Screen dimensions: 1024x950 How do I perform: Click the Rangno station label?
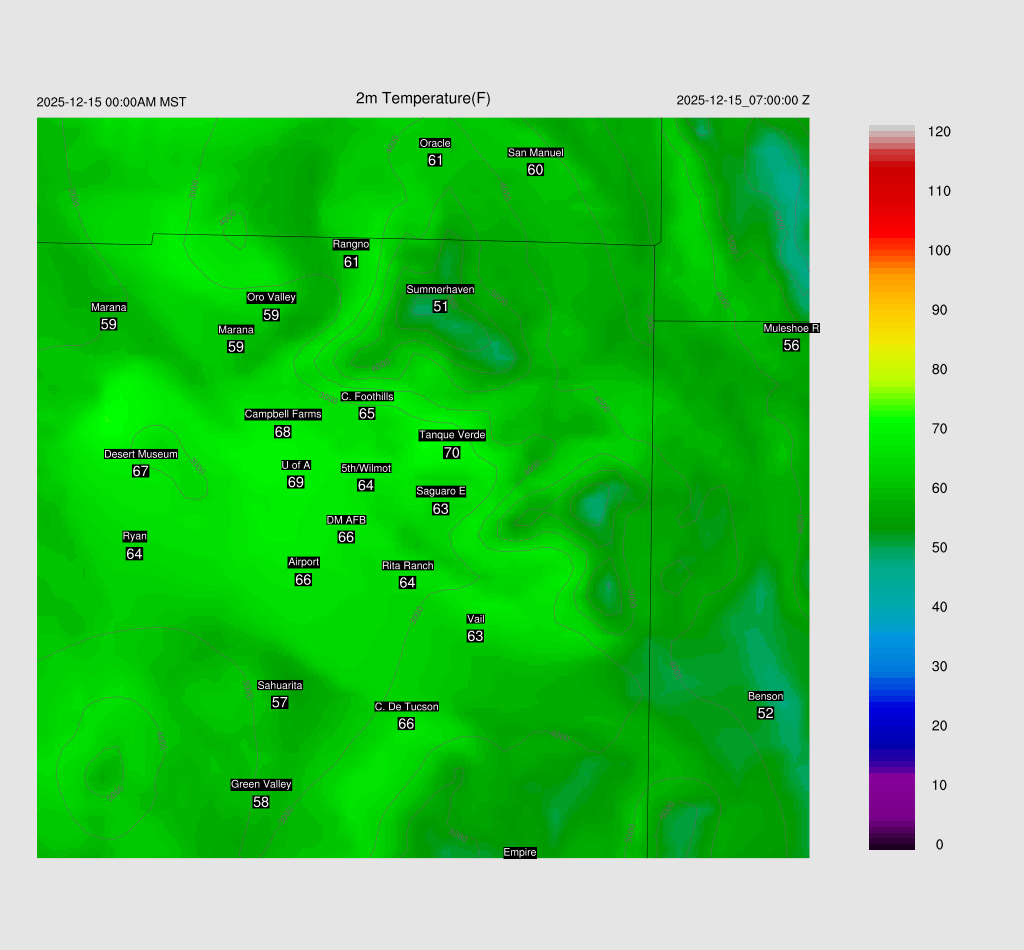(x=351, y=244)
